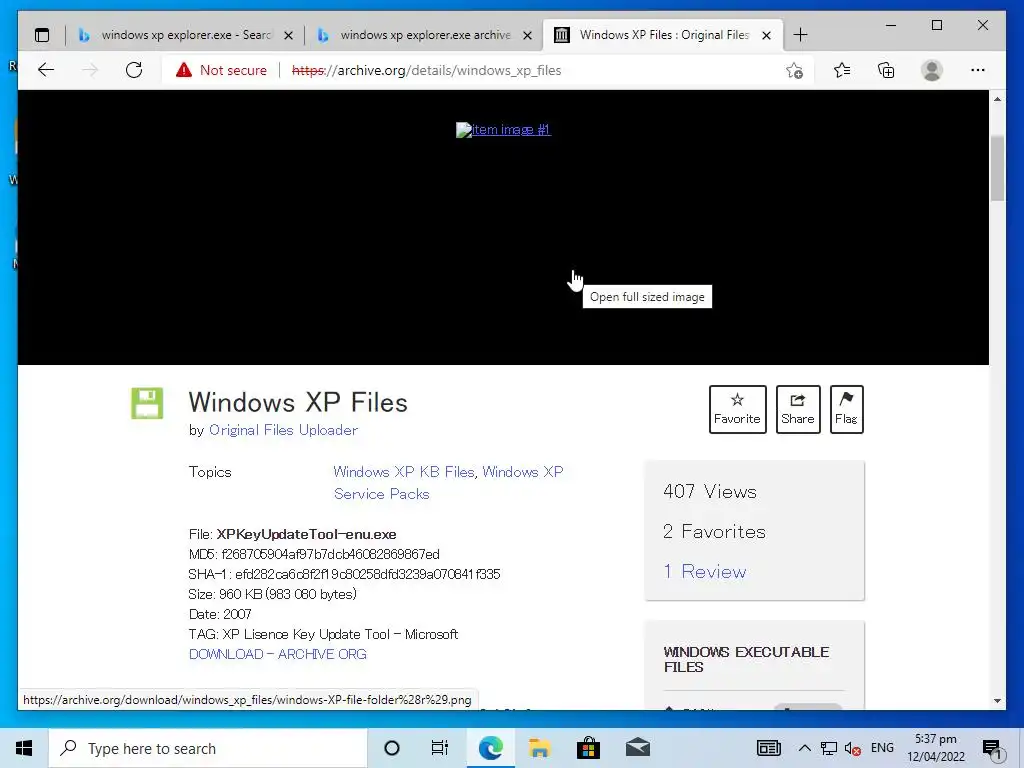Viewport: 1024px width, 768px height.
Task: Close the windows xp explorer.exe Search tab
Action: [x=288, y=35]
